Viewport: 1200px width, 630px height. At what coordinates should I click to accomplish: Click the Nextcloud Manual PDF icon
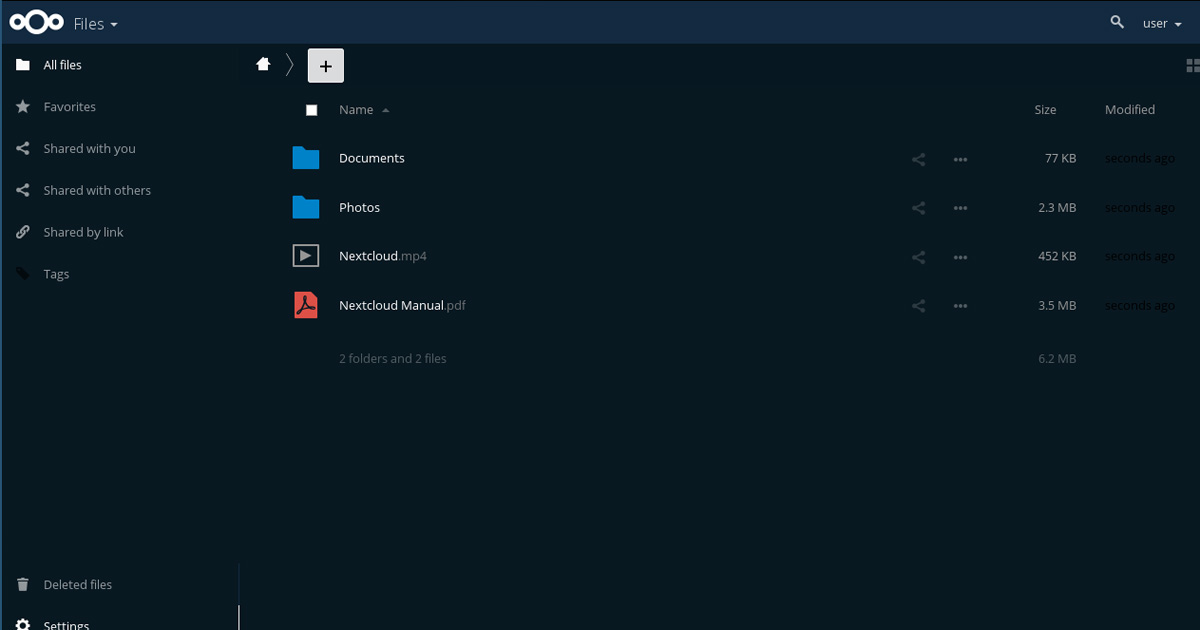306,305
